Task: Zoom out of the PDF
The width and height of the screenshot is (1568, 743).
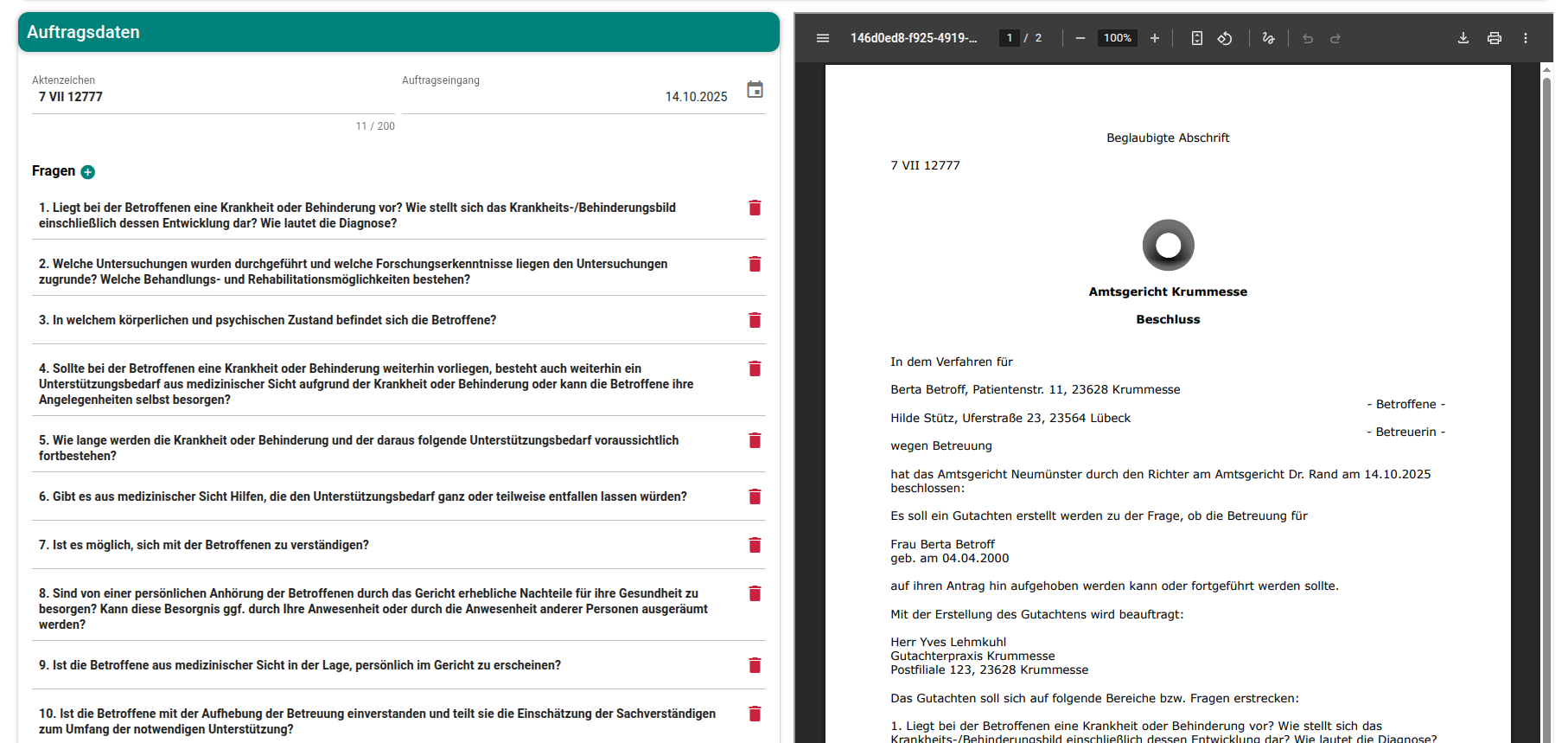Action: coord(1080,38)
